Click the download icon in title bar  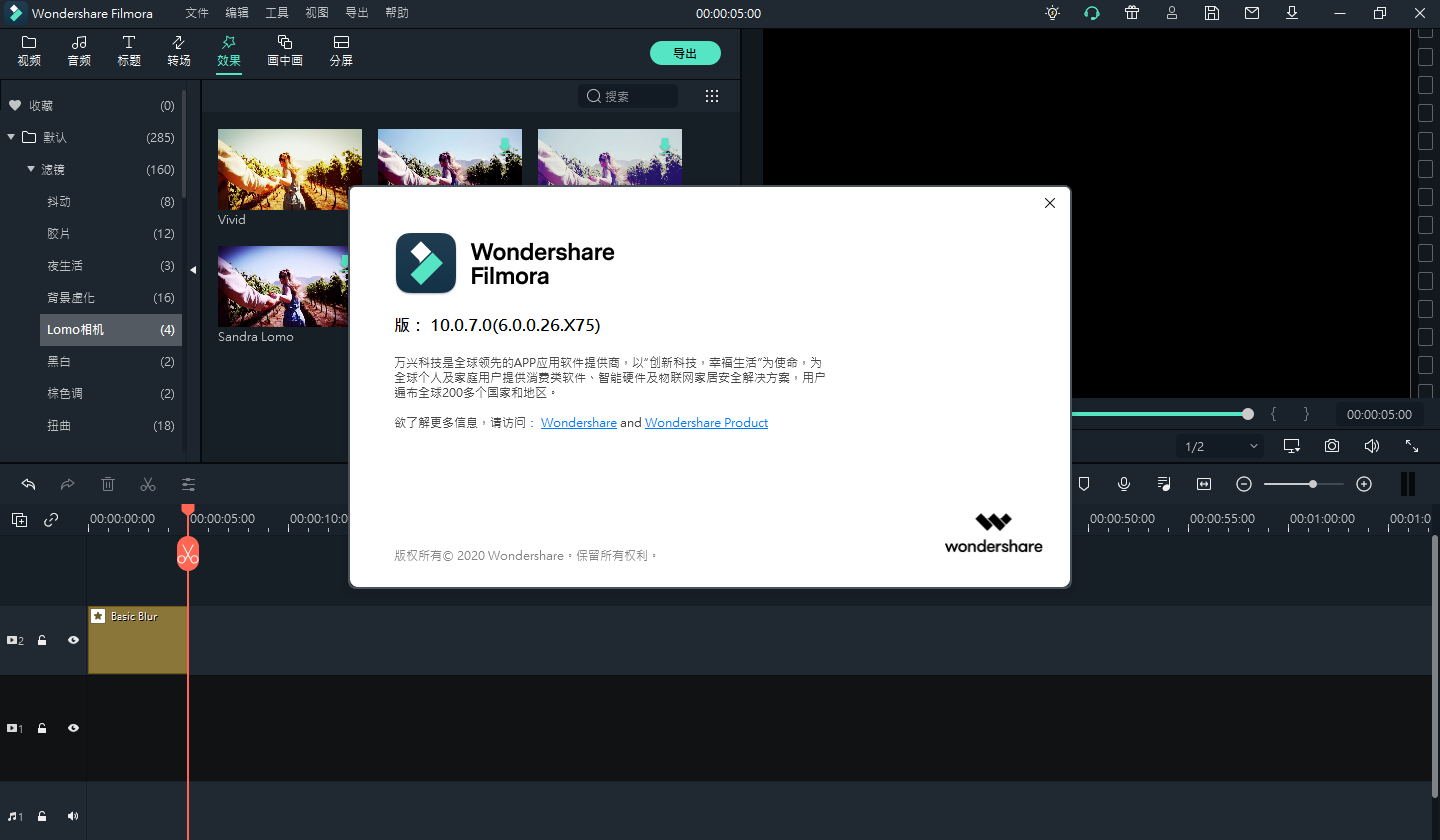pos(1292,13)
